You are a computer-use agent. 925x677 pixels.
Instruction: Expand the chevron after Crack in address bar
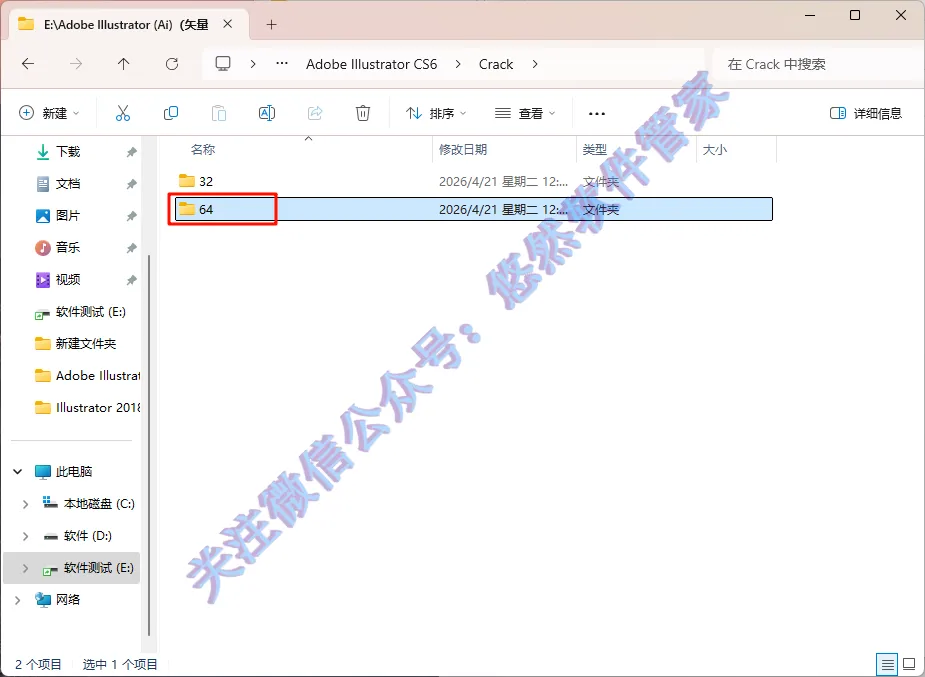pyautogui.click(x=534, y=64)
